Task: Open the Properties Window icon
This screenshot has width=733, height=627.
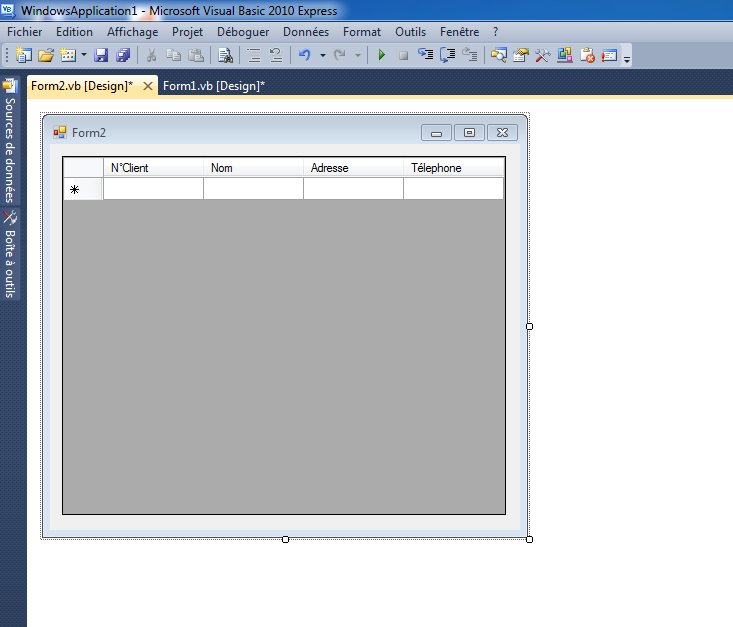Action: click(x=521, y=55)
